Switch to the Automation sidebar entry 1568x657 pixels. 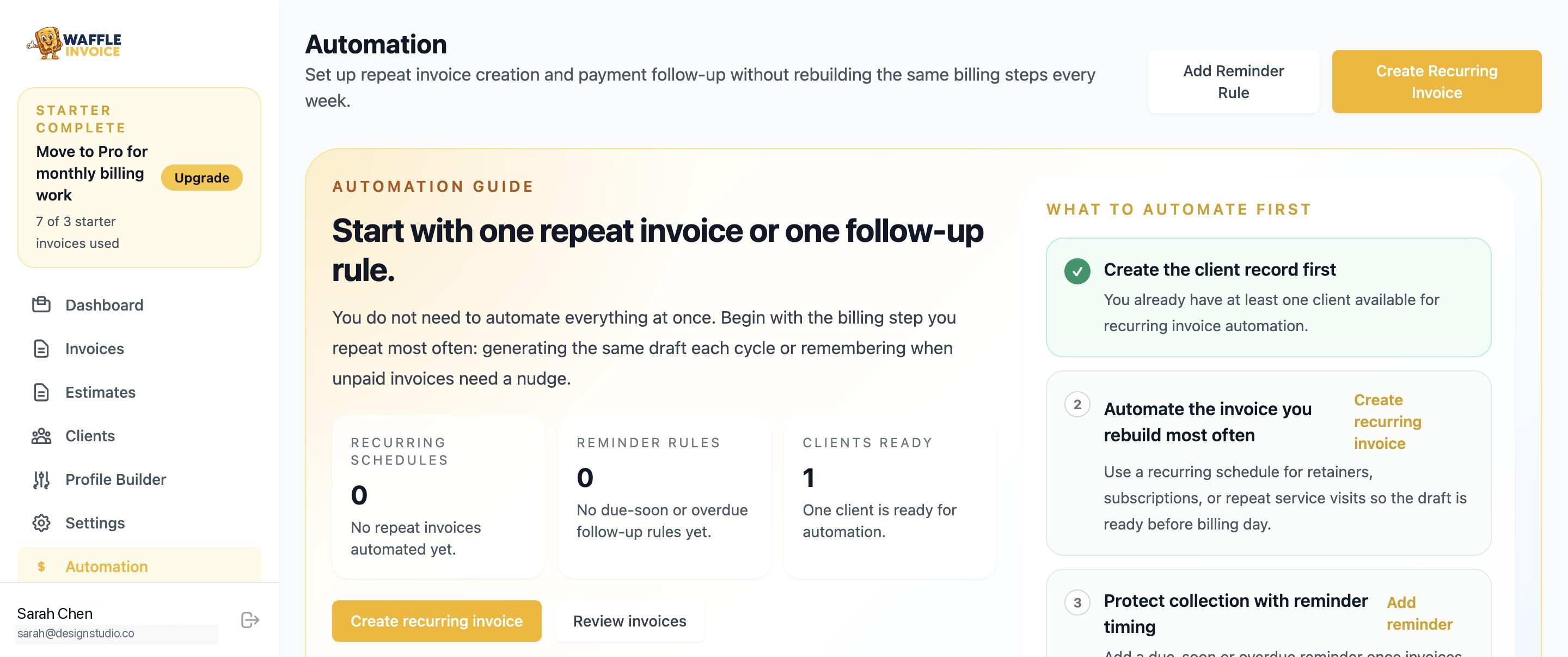[x=106, y=566]
